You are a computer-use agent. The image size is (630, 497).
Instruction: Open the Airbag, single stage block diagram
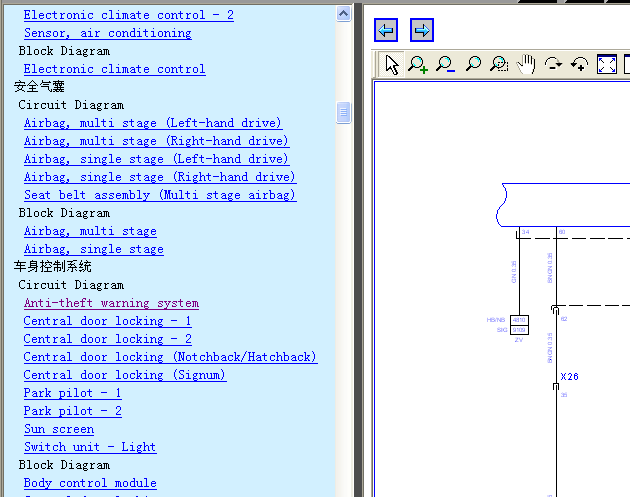pyautogui.click(x=94, y=249)
